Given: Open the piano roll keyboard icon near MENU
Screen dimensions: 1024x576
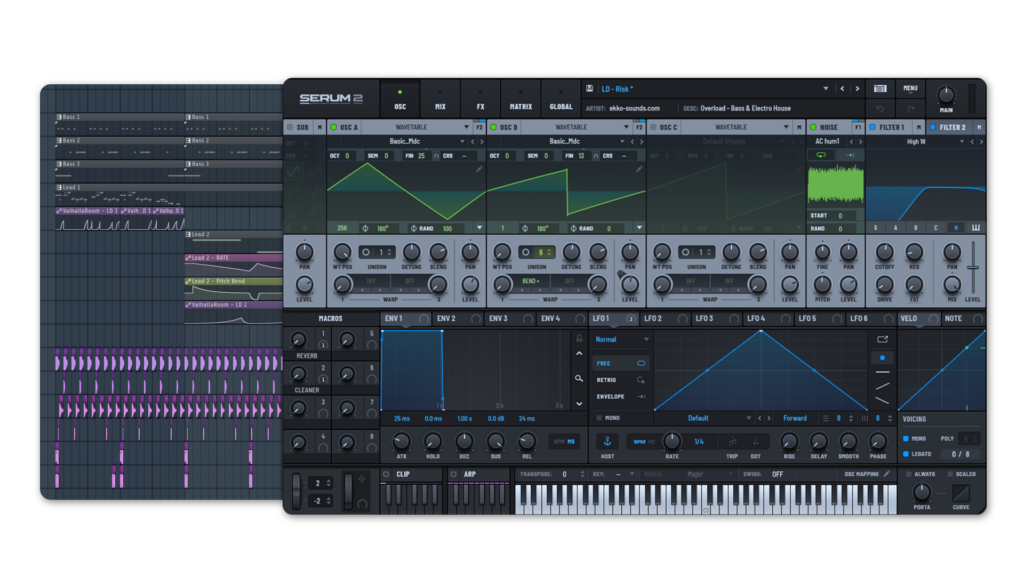Looking at the screenshot, I should coord(879,89).
